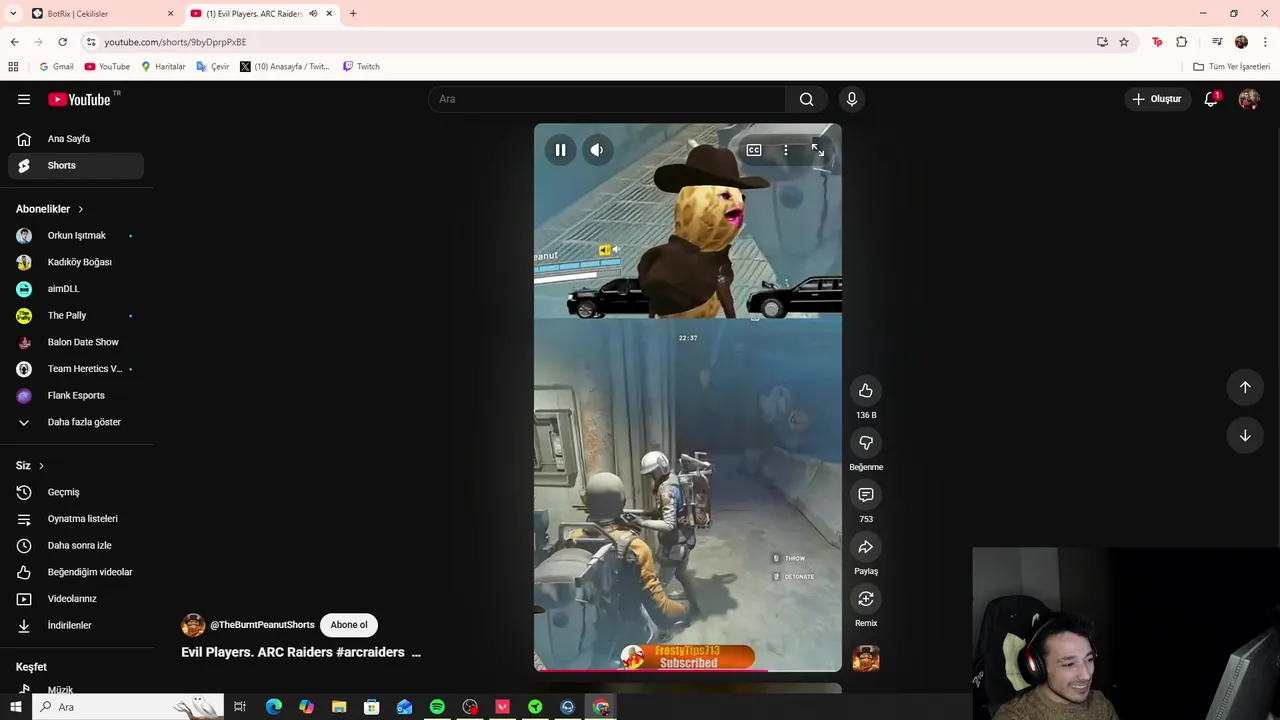
Task: Expand the Siz section chevron
Action: [41, 466]
